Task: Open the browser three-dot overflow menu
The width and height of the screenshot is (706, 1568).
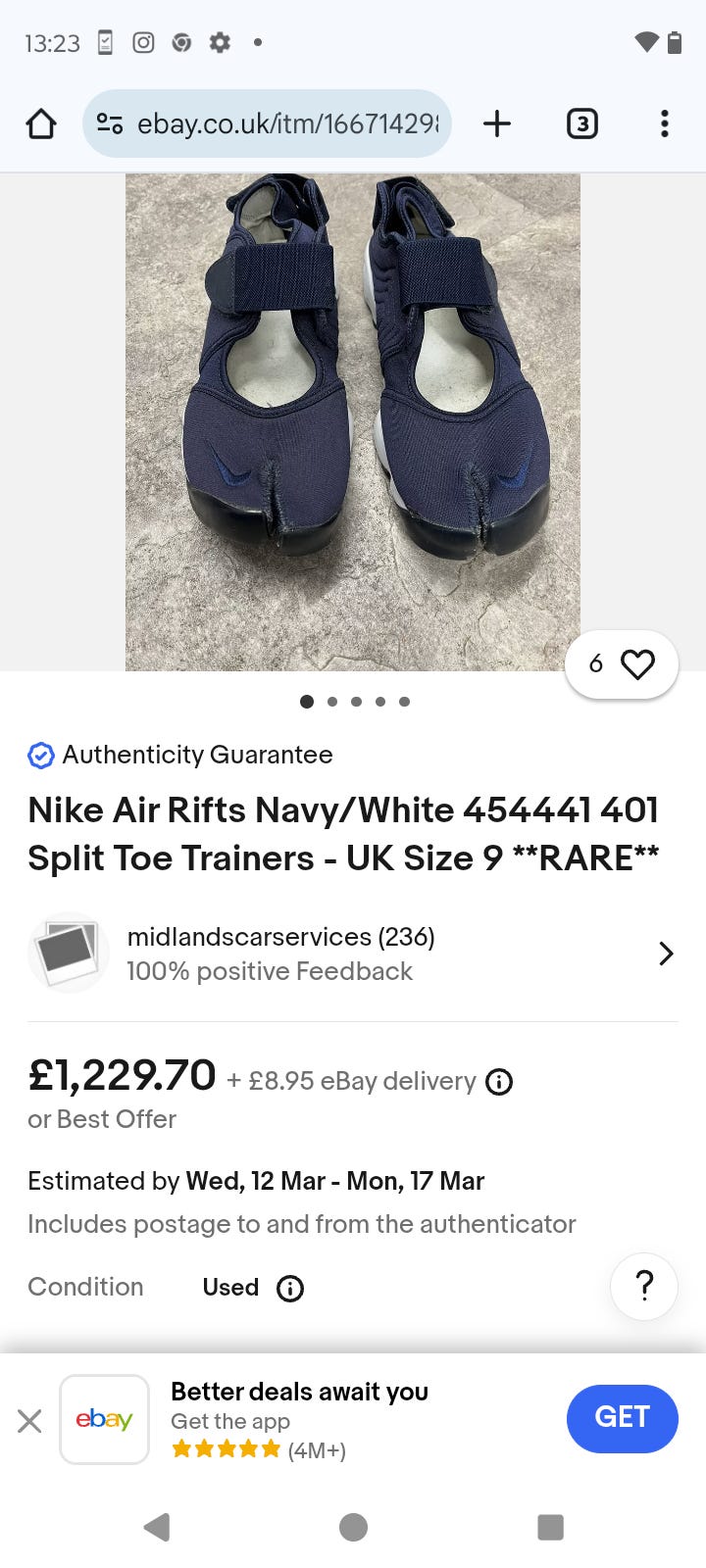Action: click(664, 124)
